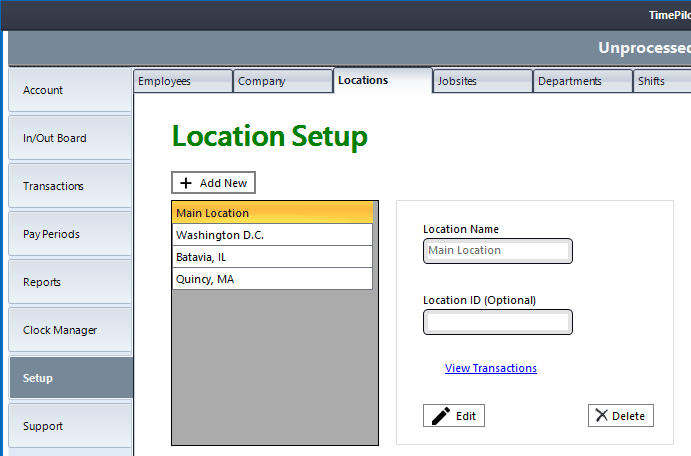Select Batavia, IL from the list
Image resolution: width=691 pixels, height=456 pixels.
point(272,257)
